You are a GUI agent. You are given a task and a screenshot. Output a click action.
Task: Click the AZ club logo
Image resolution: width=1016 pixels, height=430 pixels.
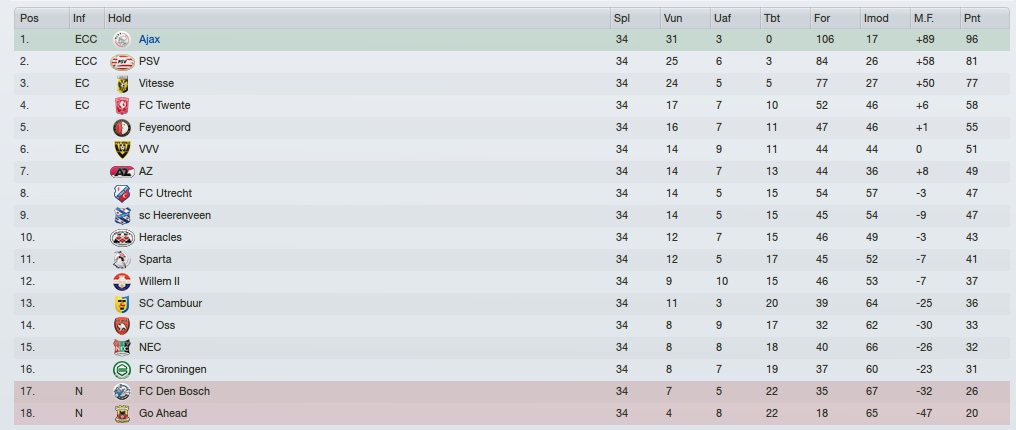(122, 172)
